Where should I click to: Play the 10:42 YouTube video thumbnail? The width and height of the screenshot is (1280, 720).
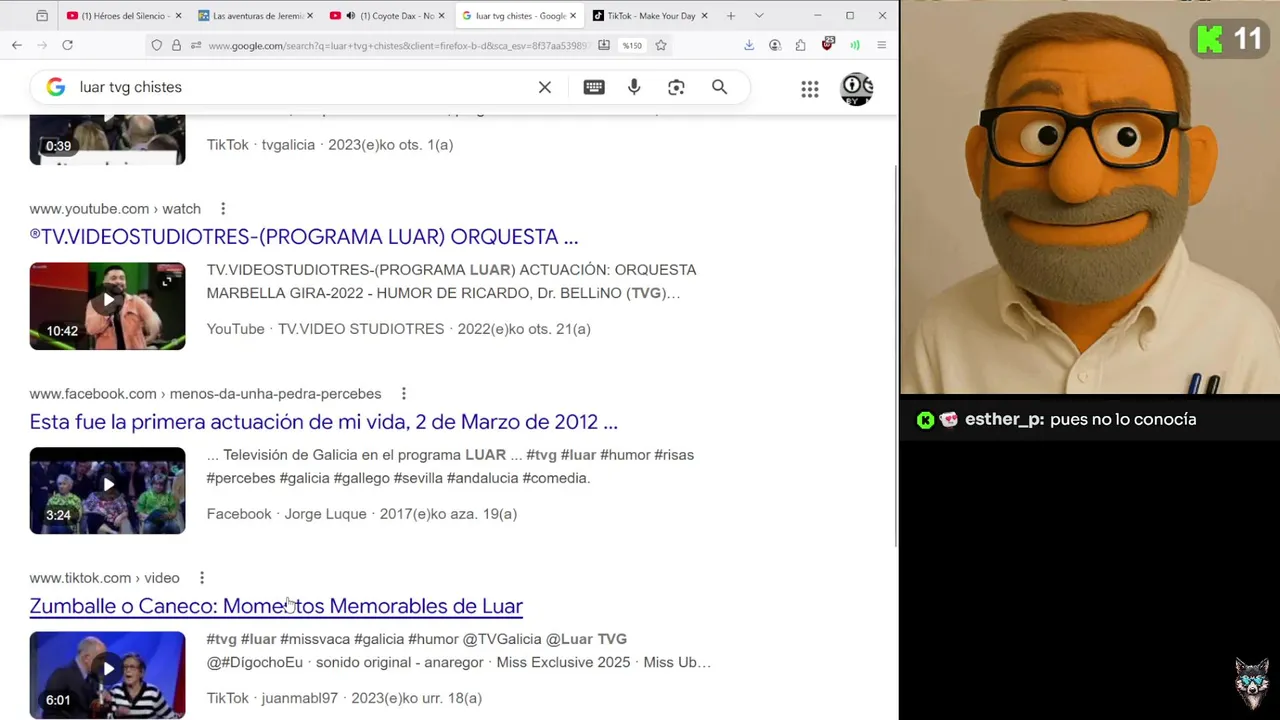pyautogui.click(x=107, y=306)
